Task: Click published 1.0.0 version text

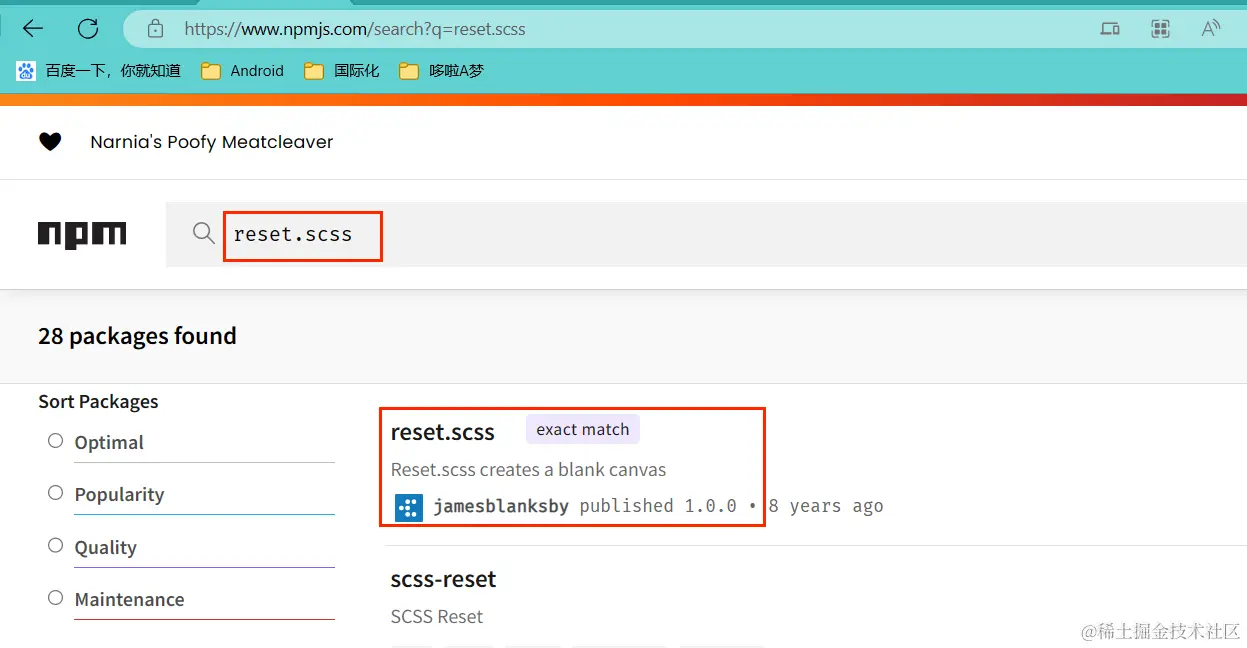Action: tap(658, 506)
